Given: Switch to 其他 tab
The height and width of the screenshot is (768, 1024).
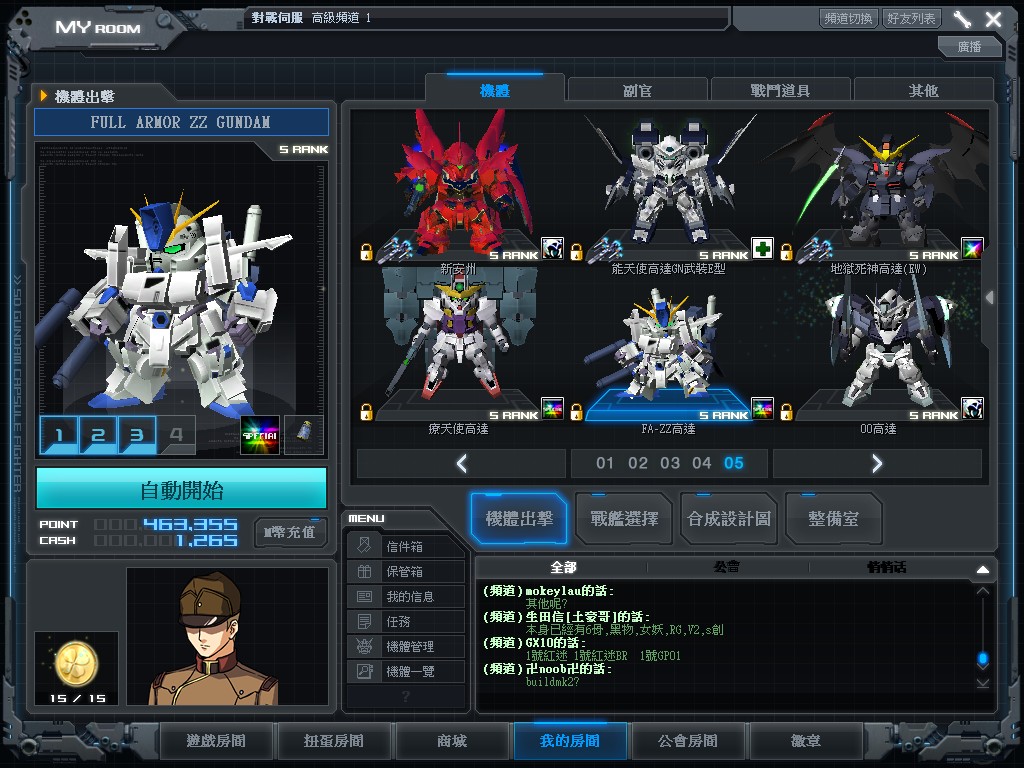Looking at the screenshot, I should coord(923,91).
